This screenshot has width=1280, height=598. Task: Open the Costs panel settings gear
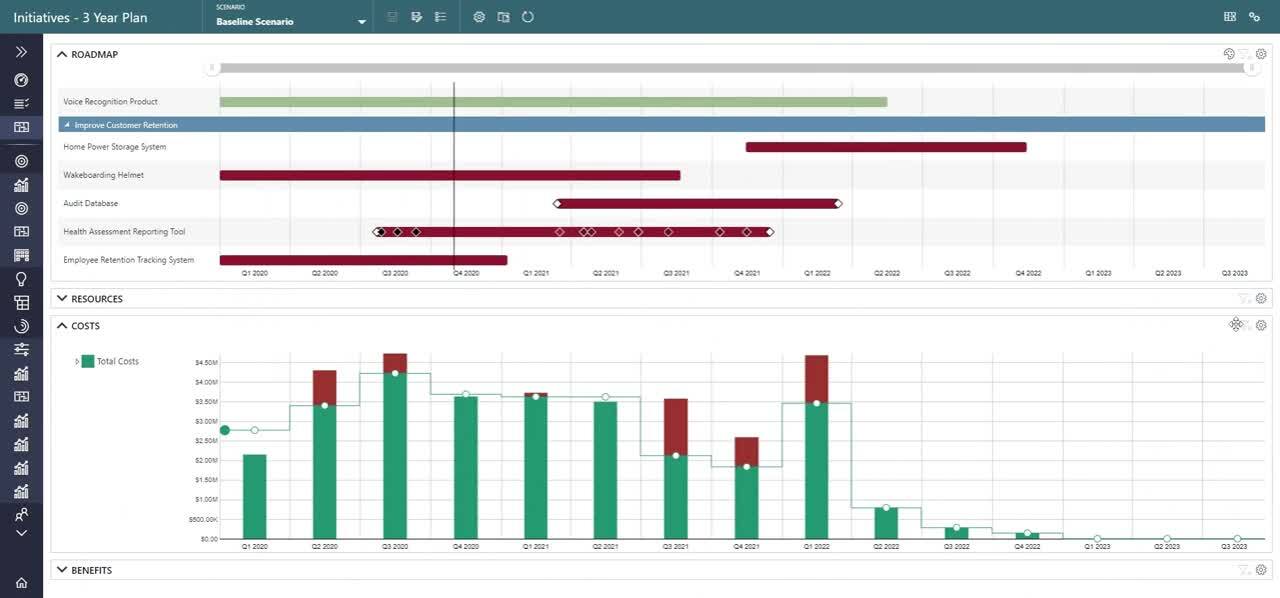point(1261,326)
